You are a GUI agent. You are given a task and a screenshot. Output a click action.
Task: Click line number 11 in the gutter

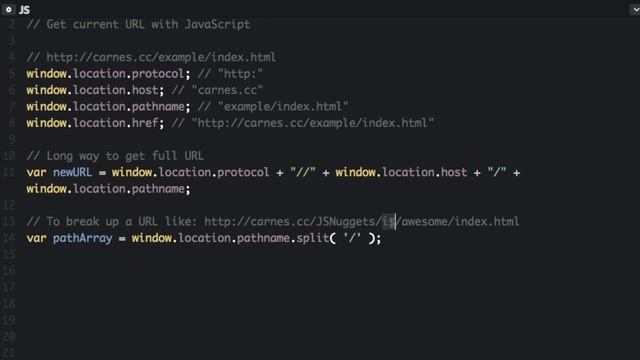pyautogui.click(x=9, y=172)
